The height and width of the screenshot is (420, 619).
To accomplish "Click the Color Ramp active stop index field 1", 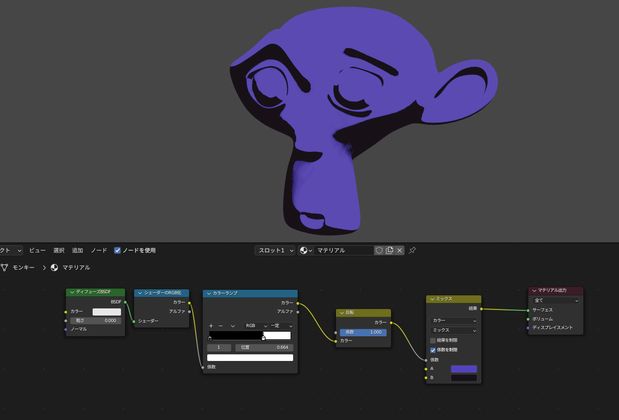I will tap(219, 348).
